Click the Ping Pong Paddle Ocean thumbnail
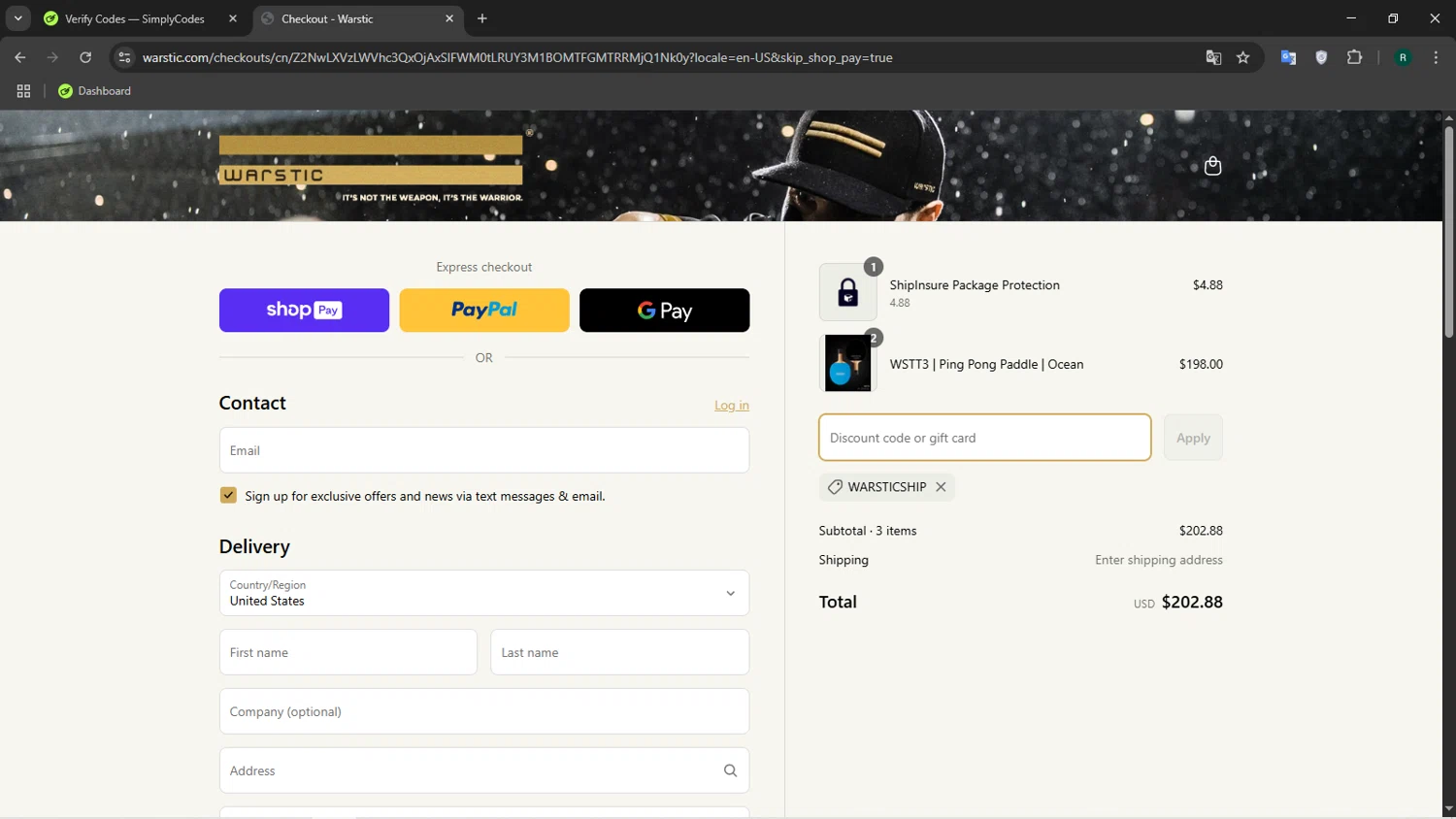 point(847,364)
